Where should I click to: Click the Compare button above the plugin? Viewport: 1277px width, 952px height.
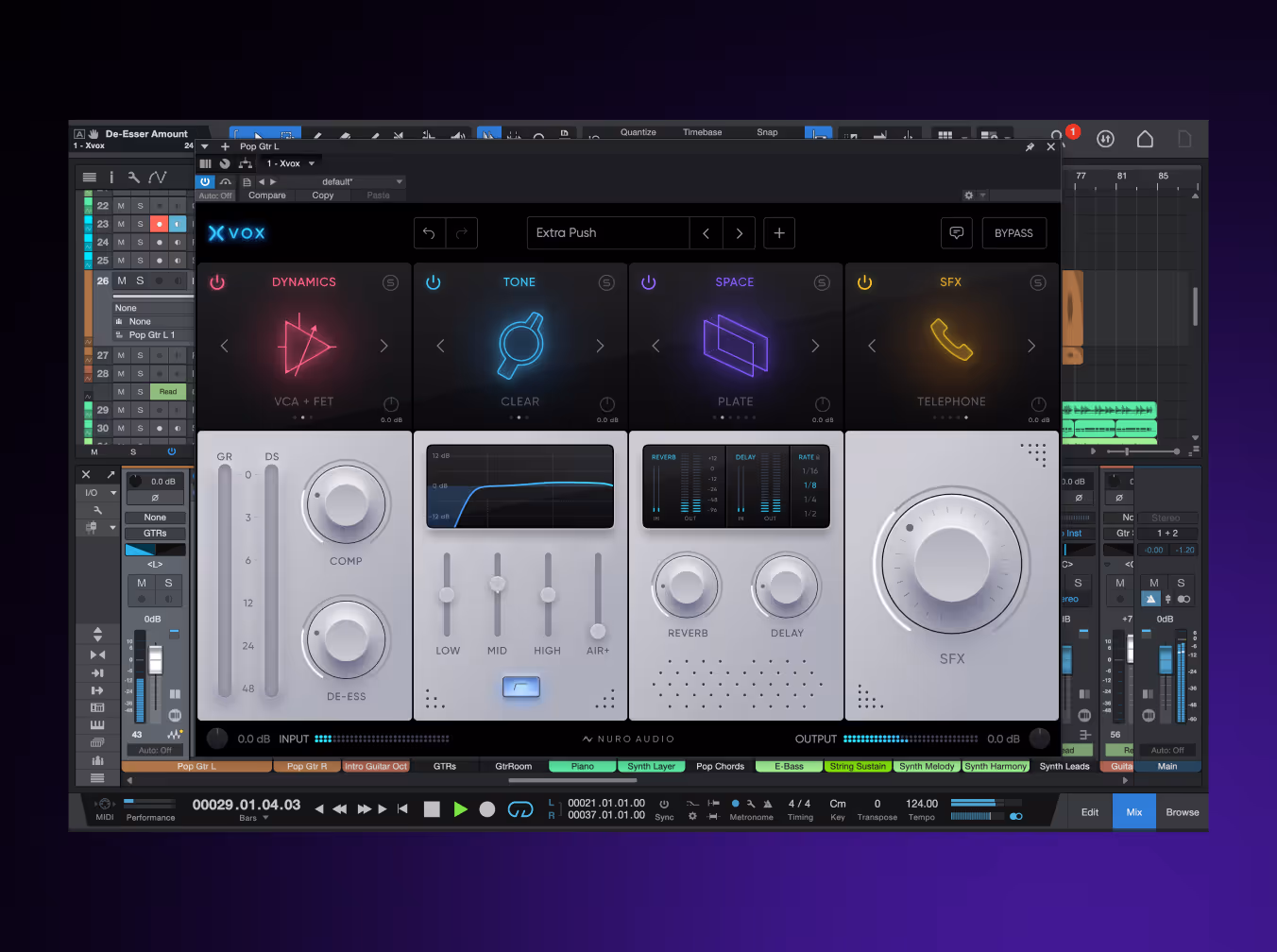266,195
